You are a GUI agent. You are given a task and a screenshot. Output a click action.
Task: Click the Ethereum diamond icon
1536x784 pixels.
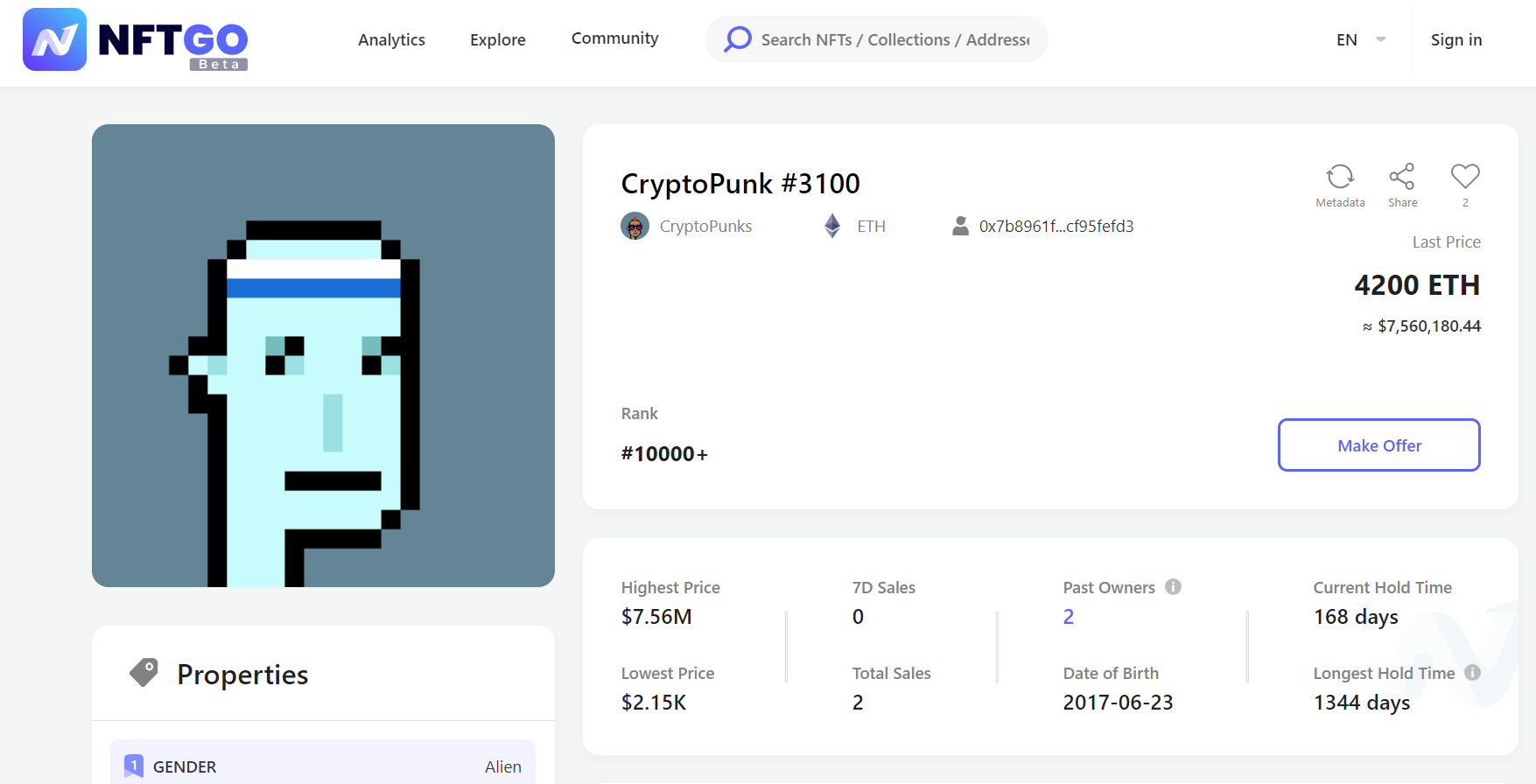coord(832,226)
